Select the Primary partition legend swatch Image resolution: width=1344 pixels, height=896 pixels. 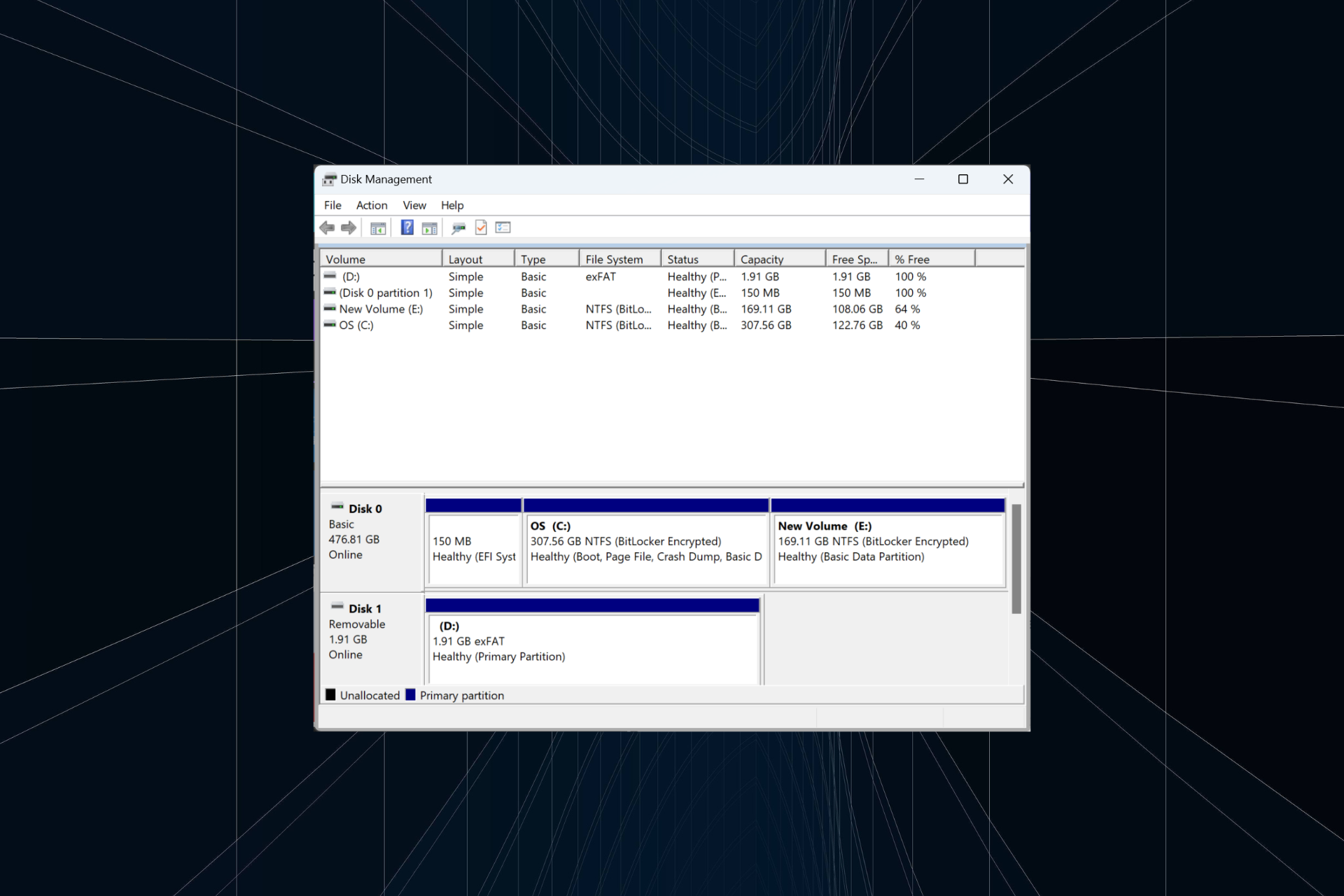[x=410, y=694]
